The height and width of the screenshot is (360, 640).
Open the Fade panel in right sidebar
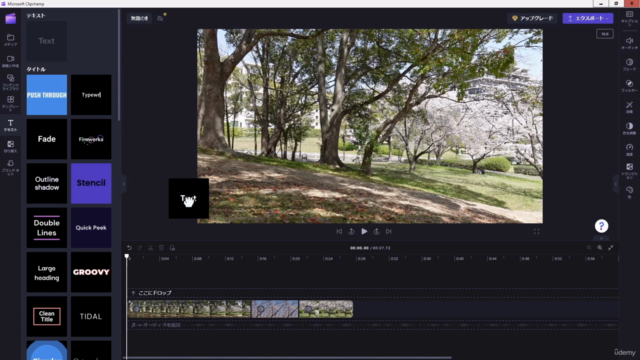point(629,64)
